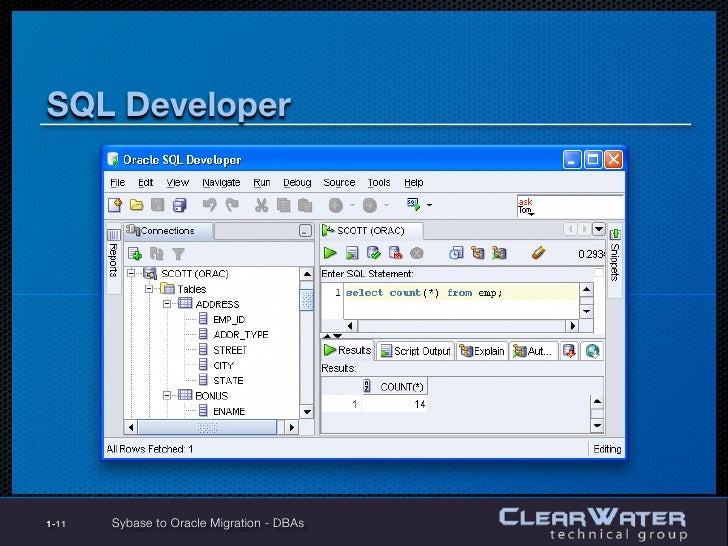Click the Save toolbar icon
Image resolution: width=728 pixels, height=546 pixels.
point(158,205)
